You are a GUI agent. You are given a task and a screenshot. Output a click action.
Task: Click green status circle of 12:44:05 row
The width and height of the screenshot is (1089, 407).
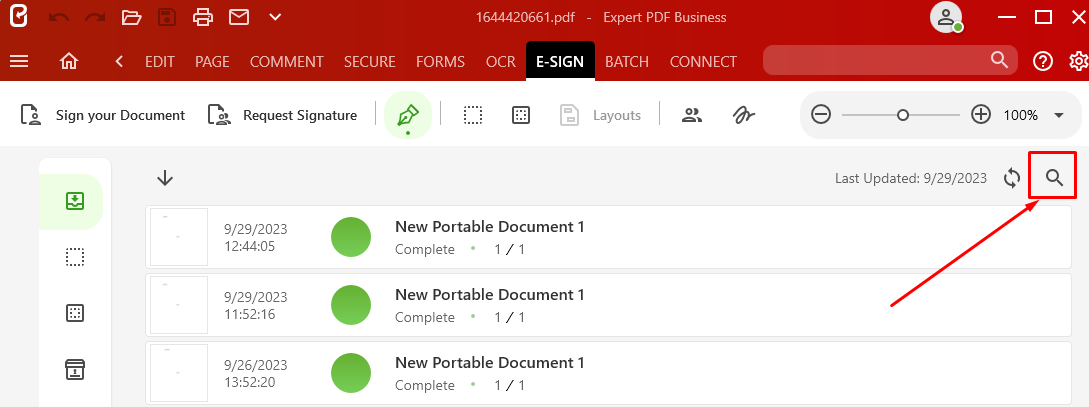click(351, 237)
